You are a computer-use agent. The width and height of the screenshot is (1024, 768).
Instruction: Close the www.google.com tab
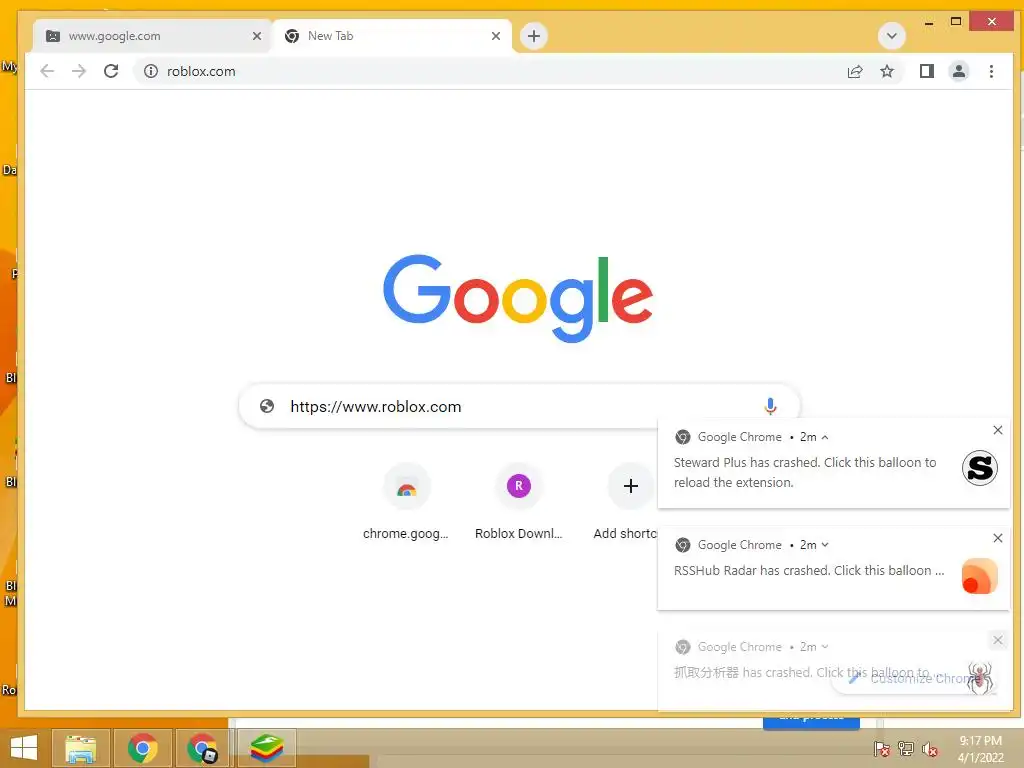tap(257, 36)
